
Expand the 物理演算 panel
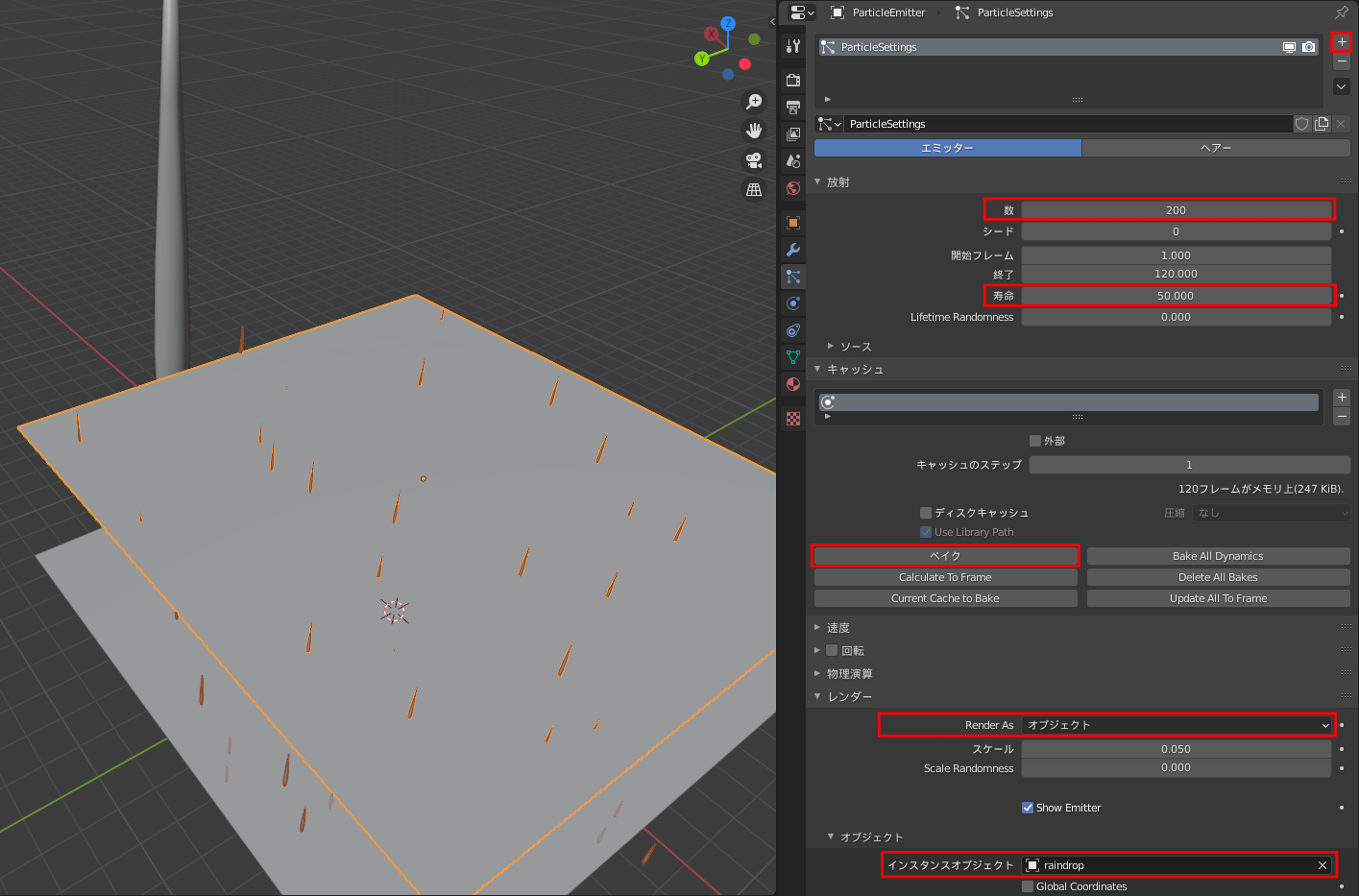[817, 673]
